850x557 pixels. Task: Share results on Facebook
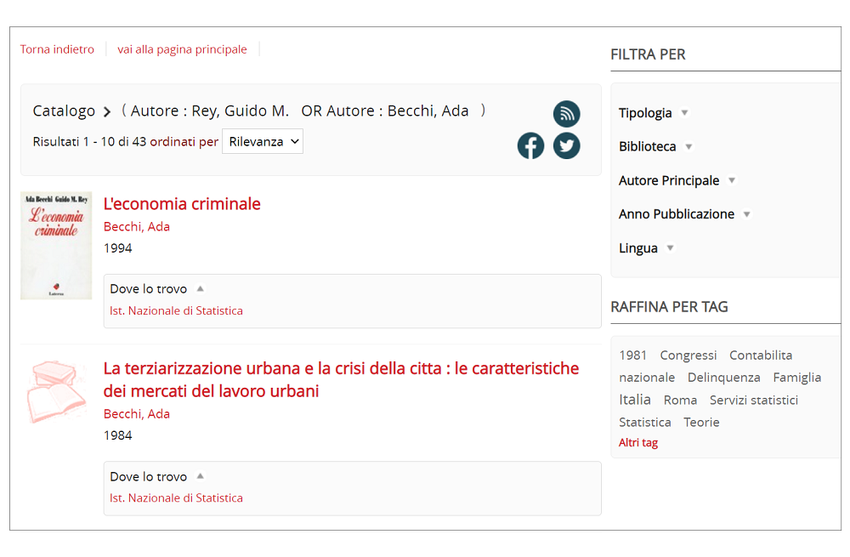[x=531, y=146]
